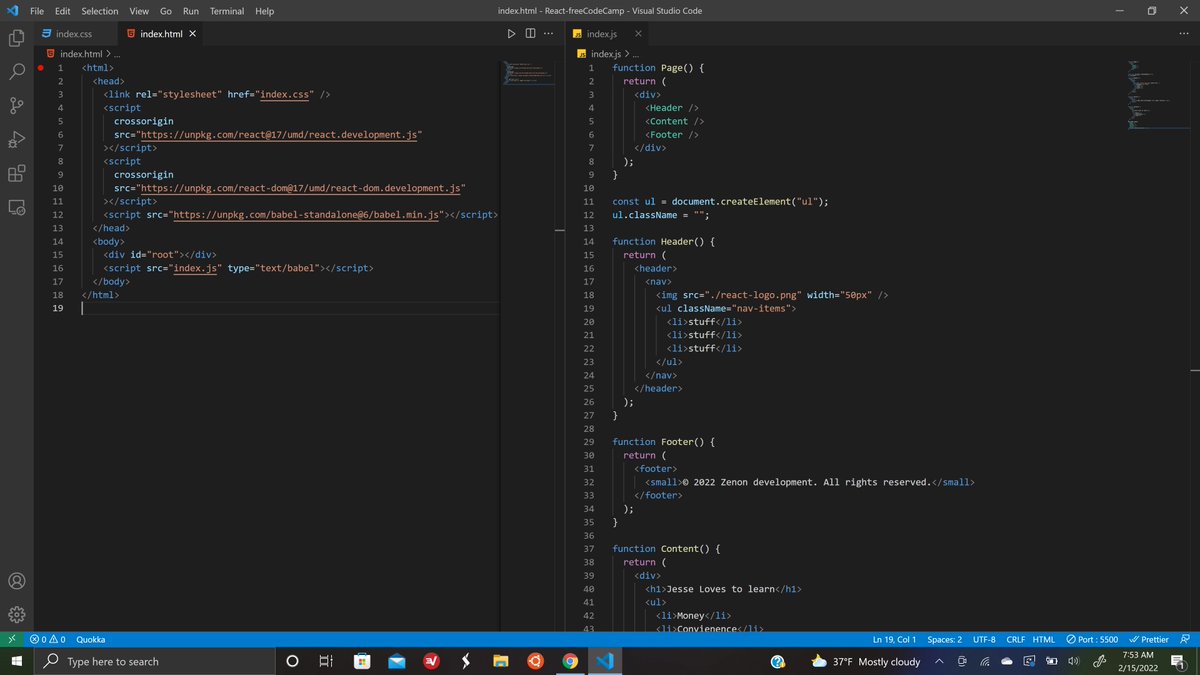Open the Accounts menu icon
This screenshot has width=1200, height=675.
[17, 581]
